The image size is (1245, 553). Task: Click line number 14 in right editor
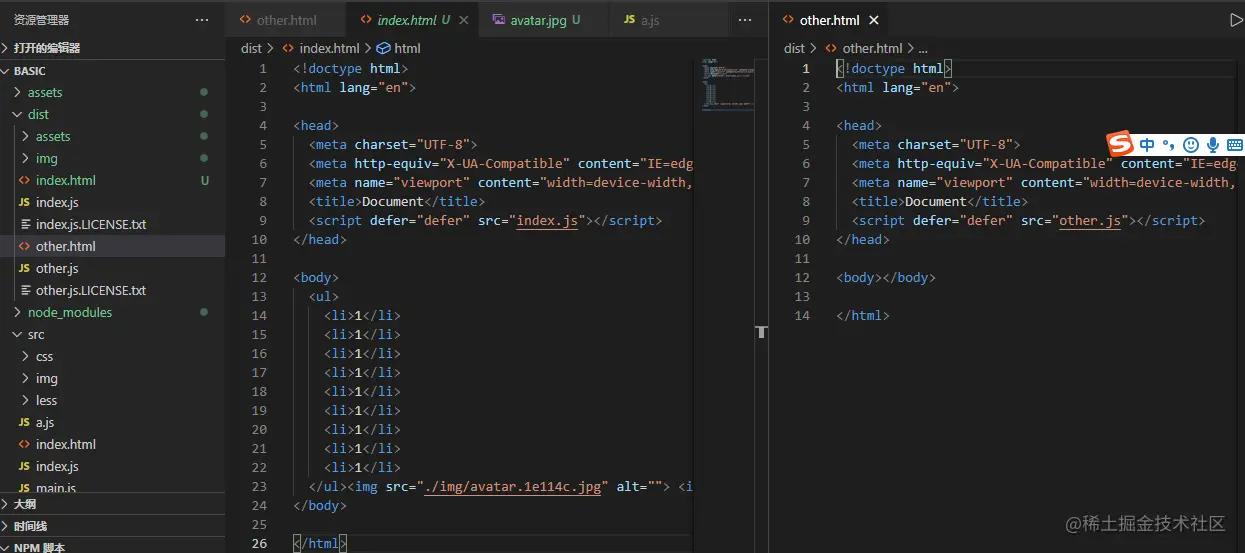[x=801, y=316]
